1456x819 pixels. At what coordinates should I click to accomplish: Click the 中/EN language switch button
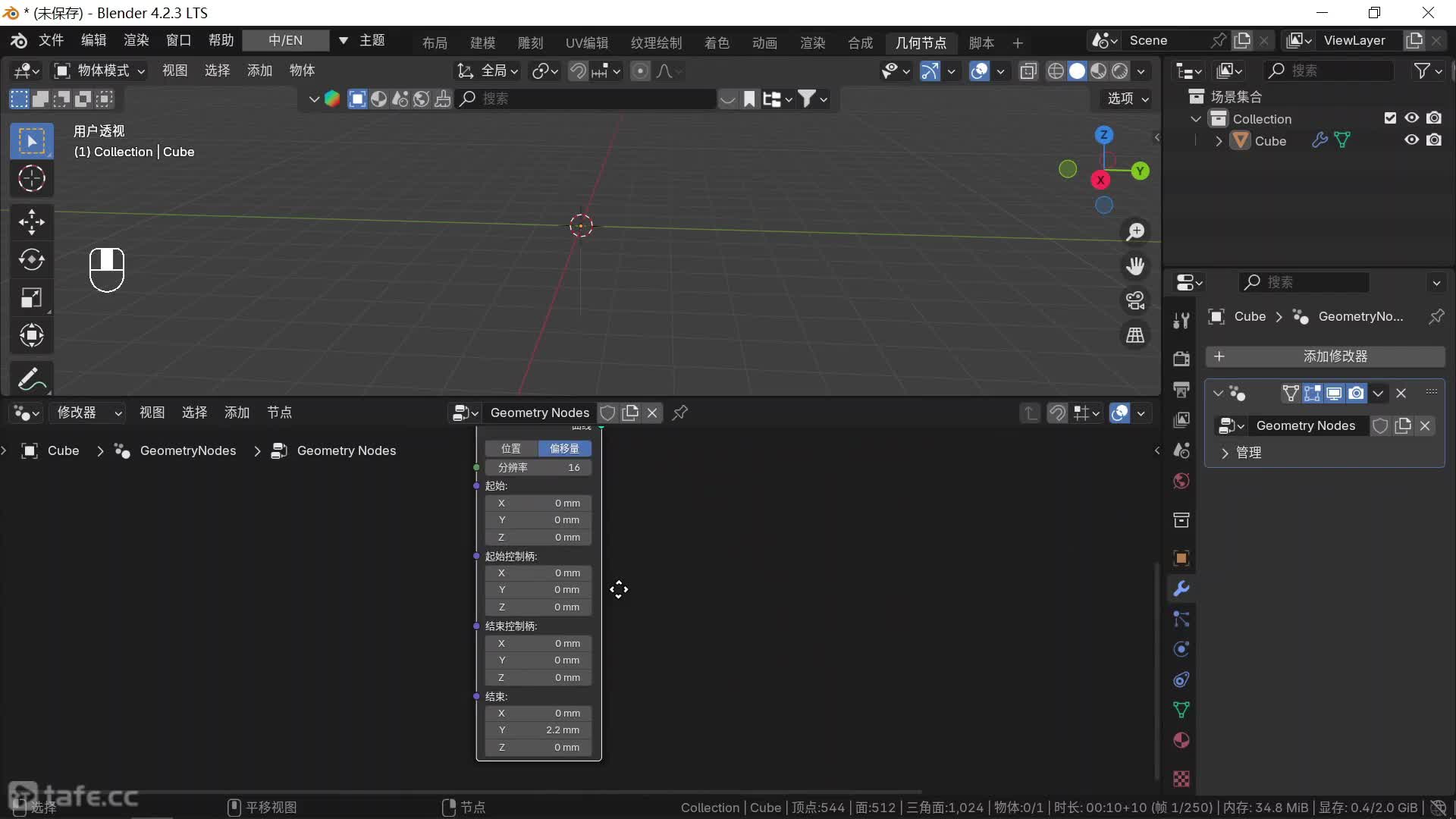pyautogui.click(x=285, y=40)
